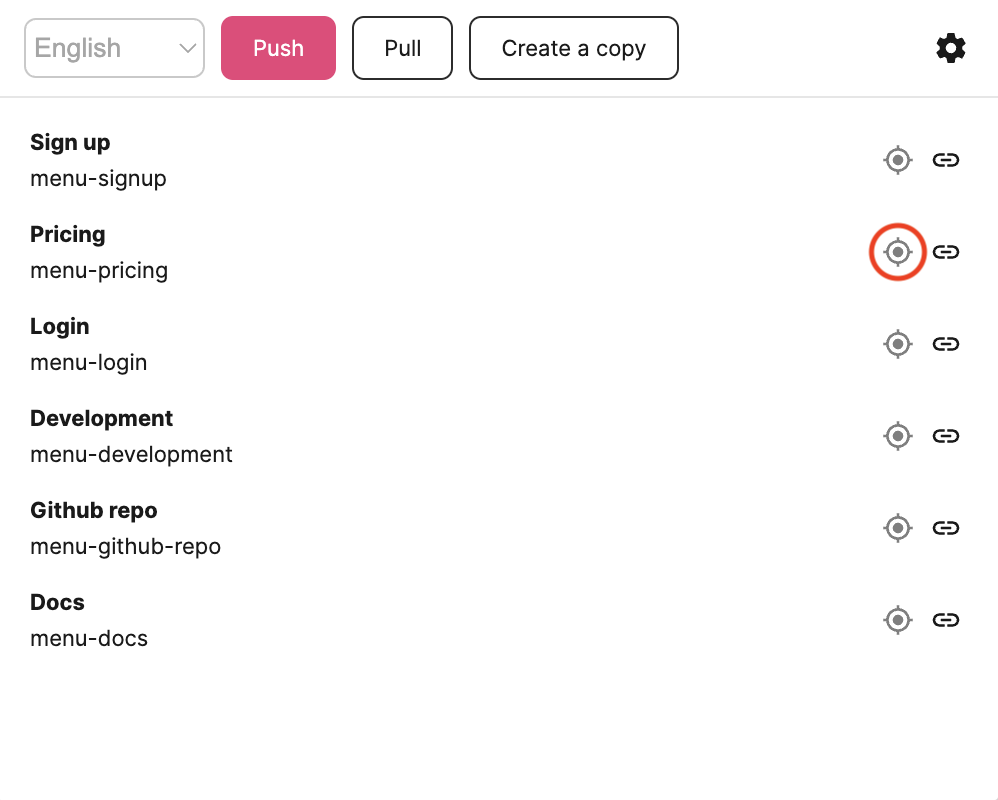
Task: Click the target icon for Development
Action: [x=898, y=436]
